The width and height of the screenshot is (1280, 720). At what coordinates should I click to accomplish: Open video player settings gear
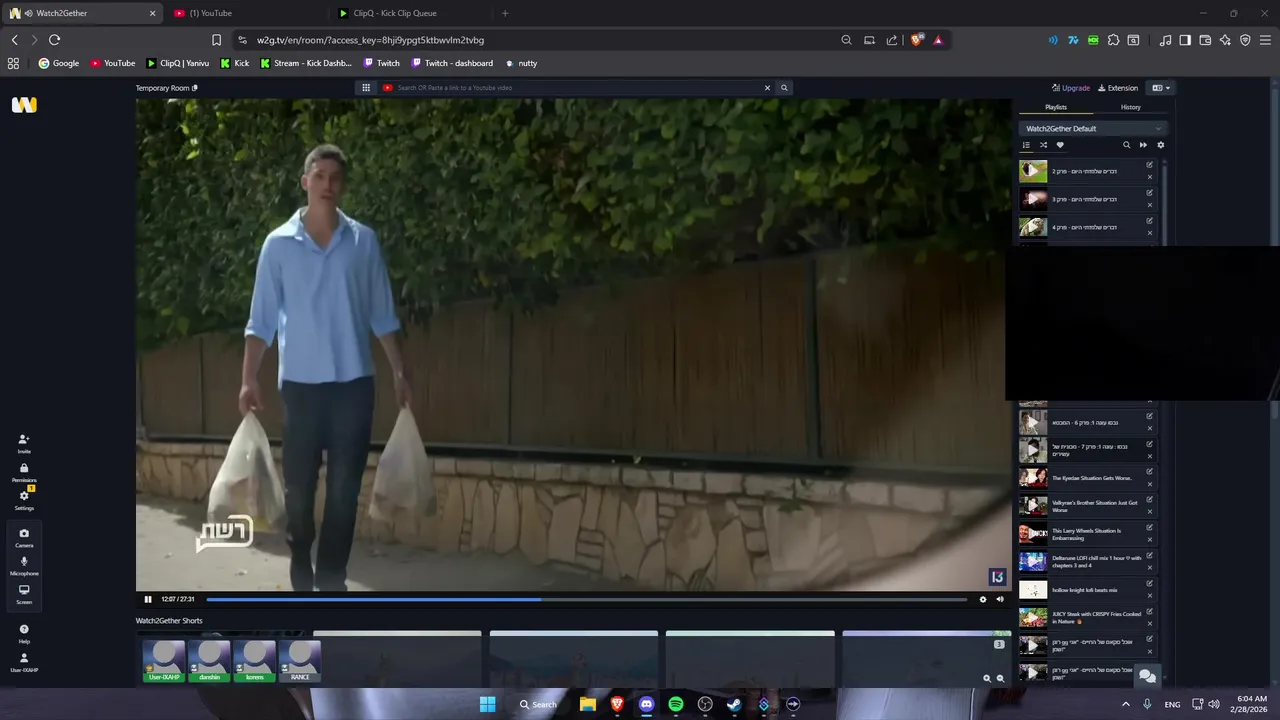point(983,599)
